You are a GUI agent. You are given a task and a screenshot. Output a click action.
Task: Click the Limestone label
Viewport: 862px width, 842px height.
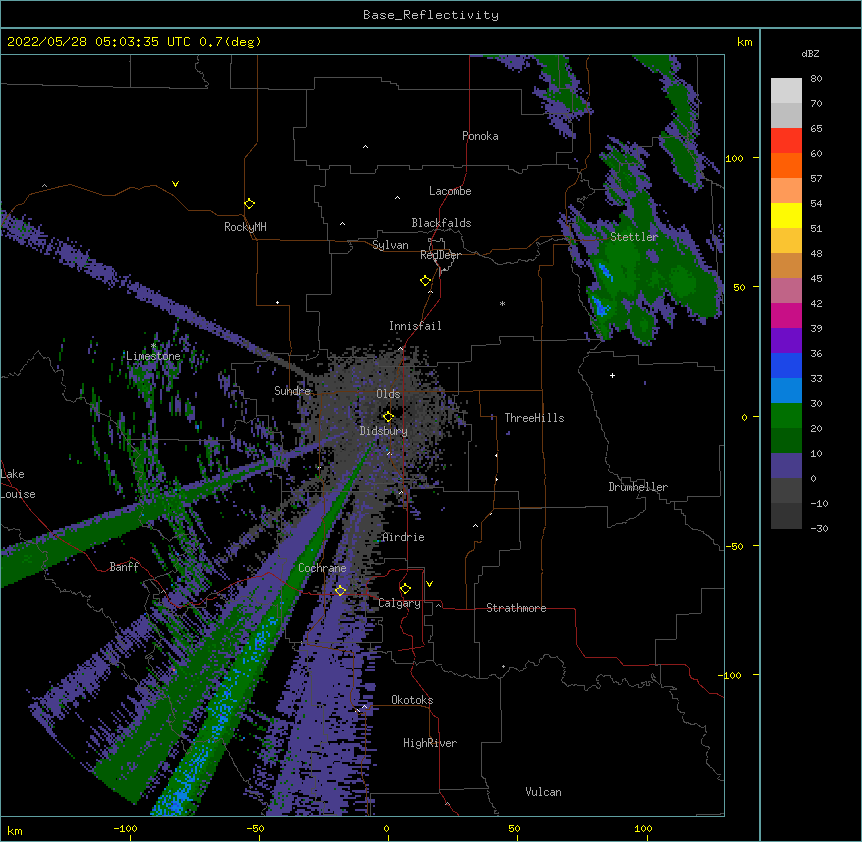coord(153,356)
